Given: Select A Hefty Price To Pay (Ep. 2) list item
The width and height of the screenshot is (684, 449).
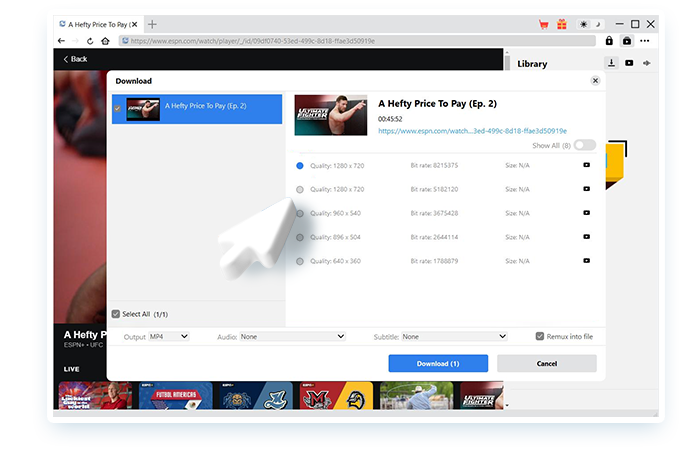Looking at the screenshot, I should coord(197,109).
